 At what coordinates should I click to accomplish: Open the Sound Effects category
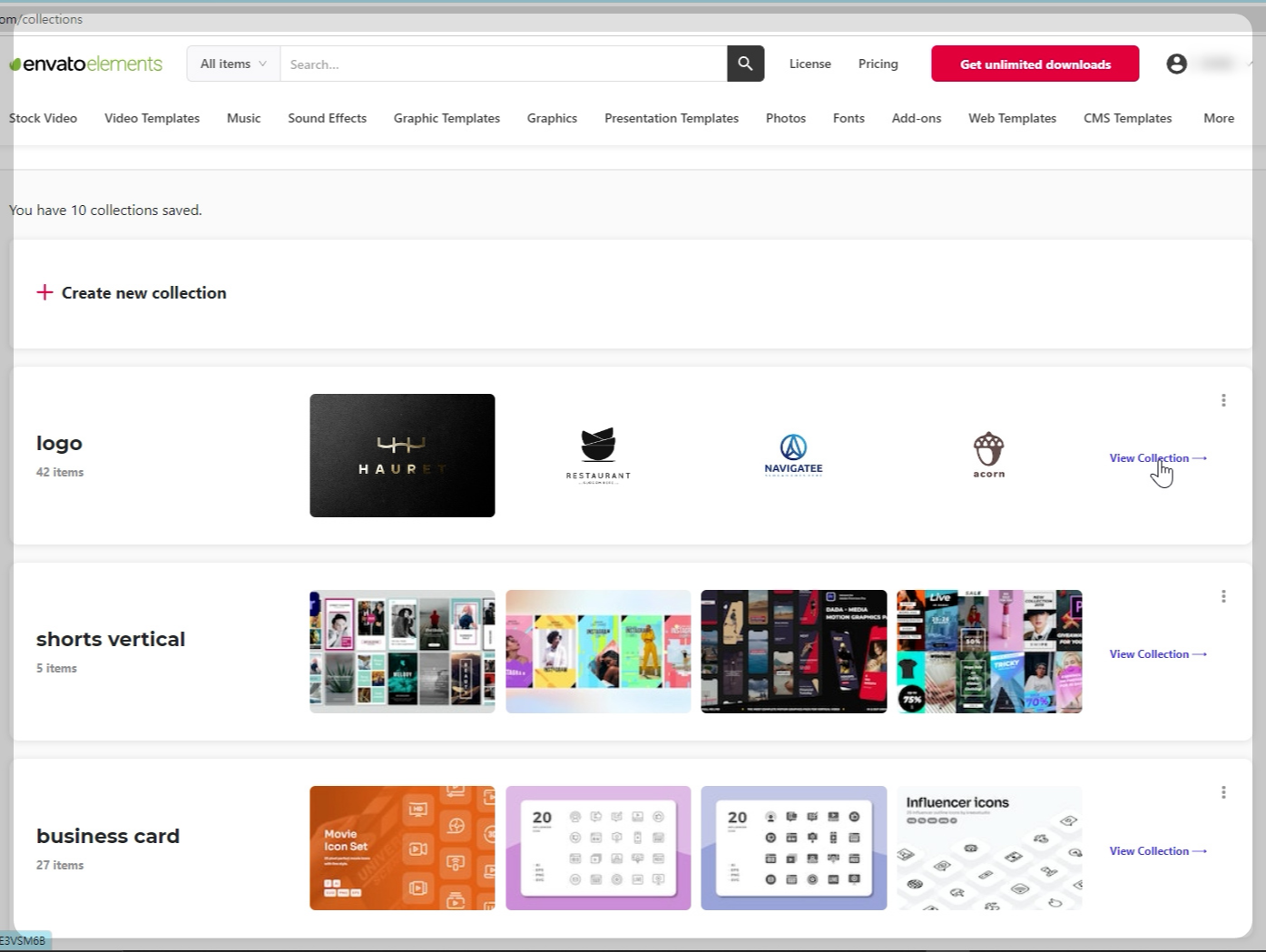click(x=327, y=118)
